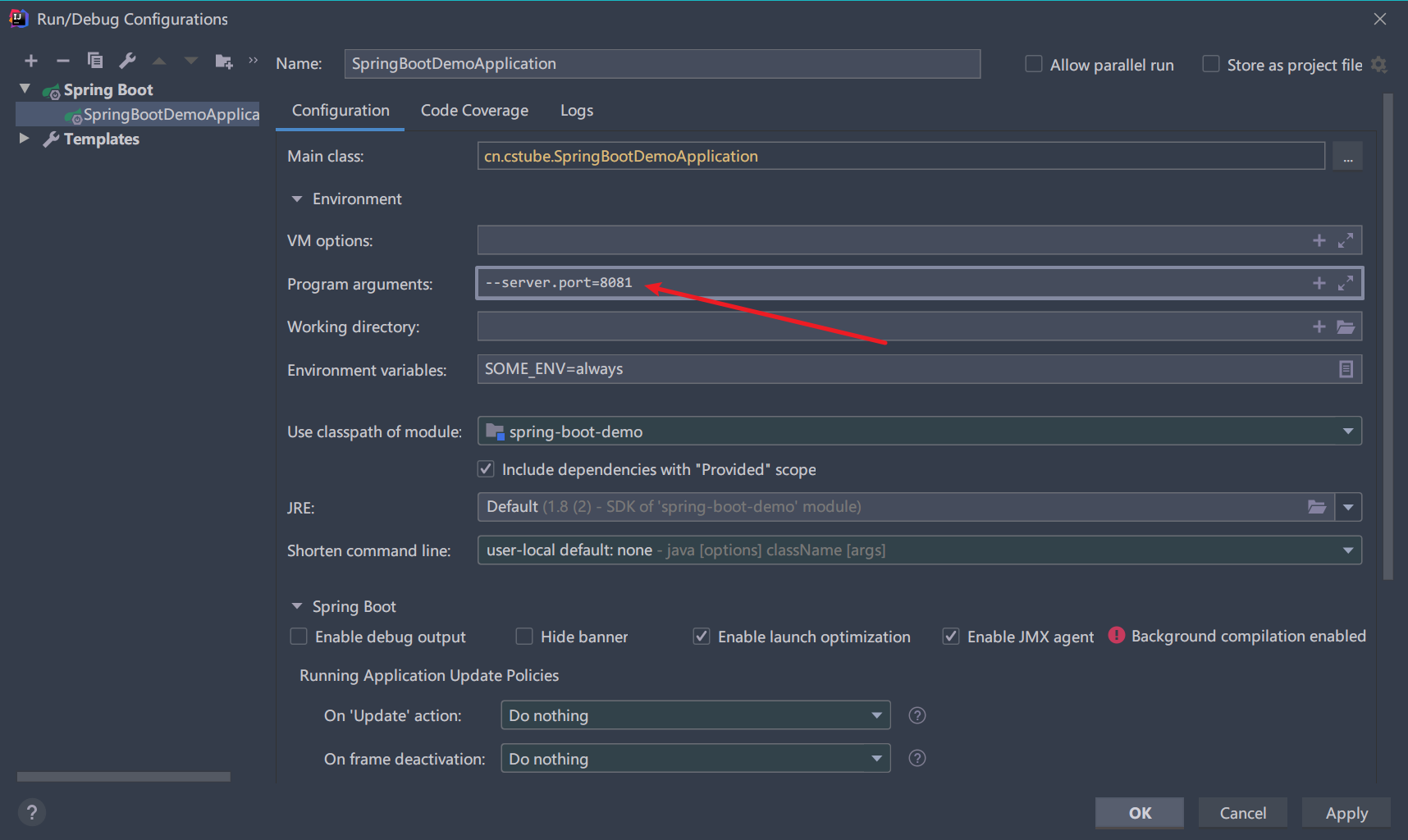Screen dimensions: 1408x840
Task: Expand the Program arguments field
Action: coord(1346,283)
